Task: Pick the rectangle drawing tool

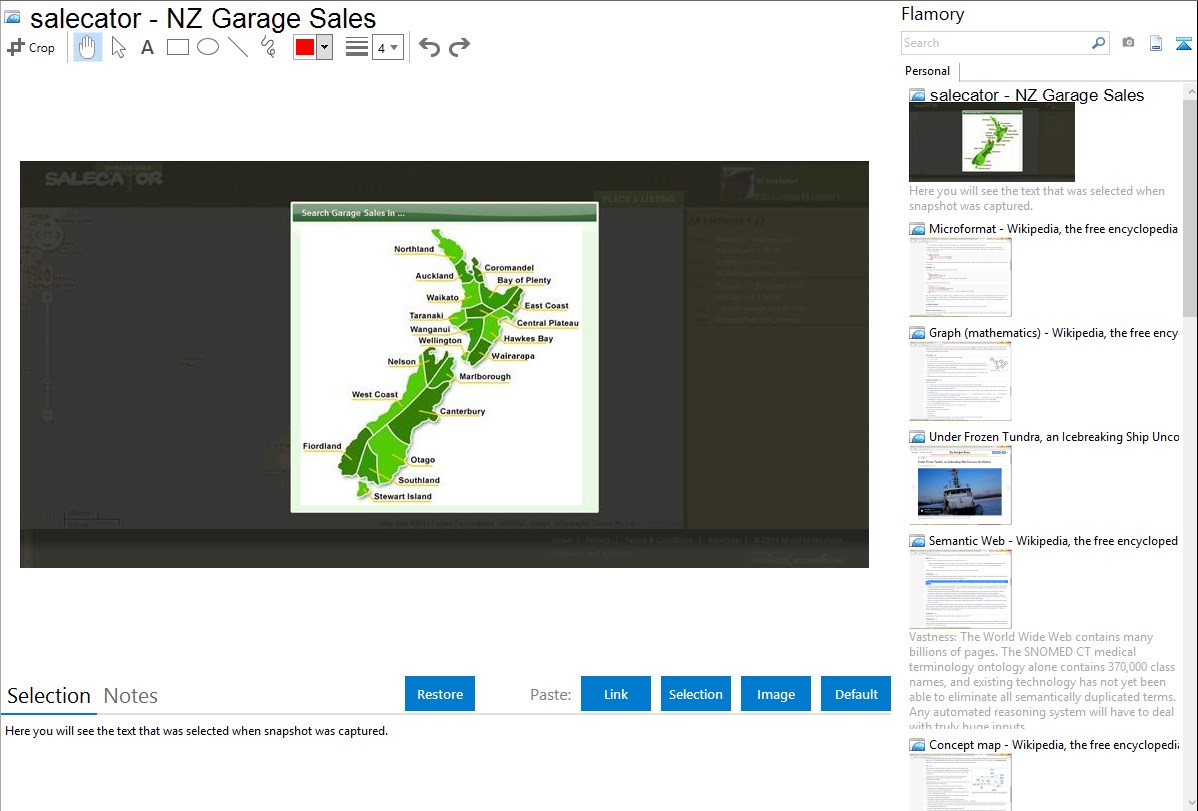Action: click(x=178, y=47)
